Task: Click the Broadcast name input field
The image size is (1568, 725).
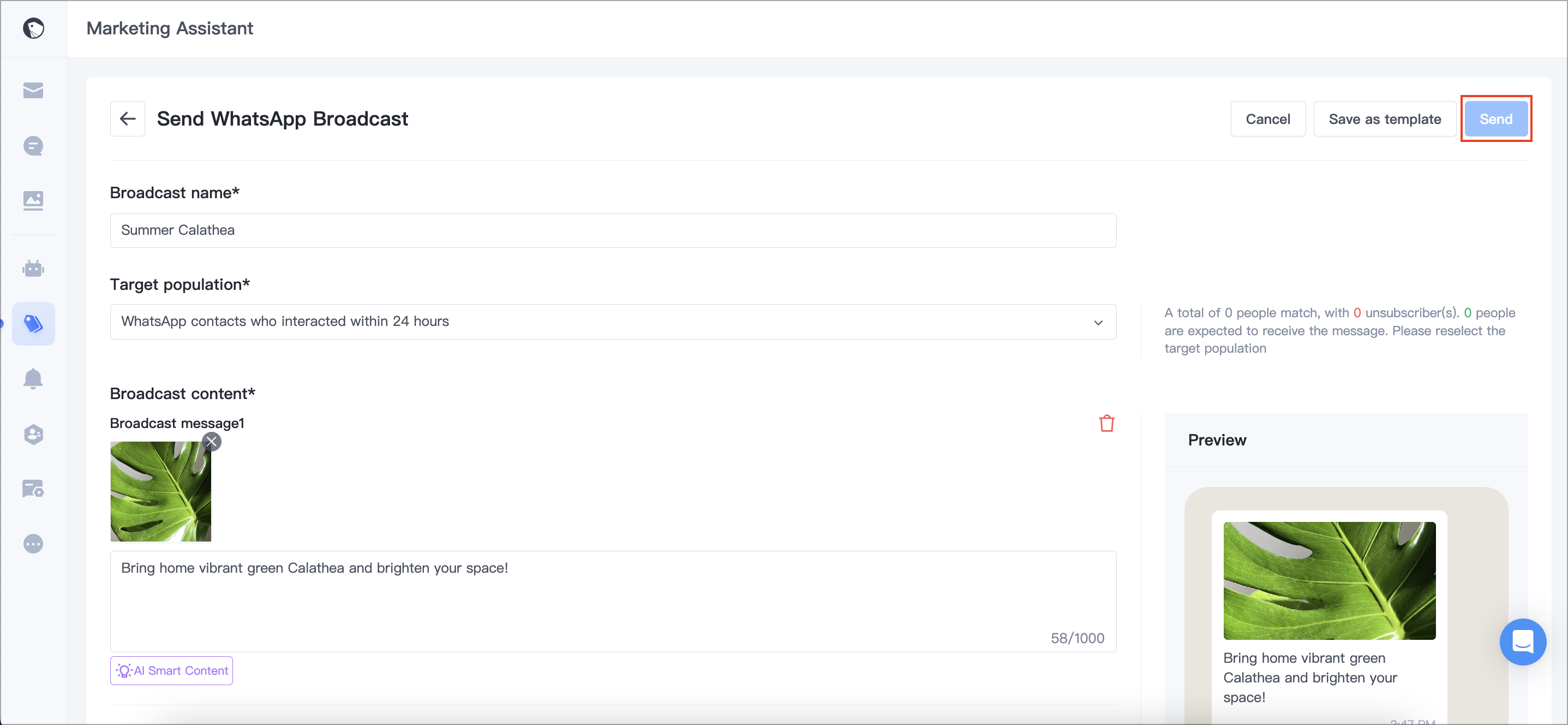Action: [x=613, y=230]
